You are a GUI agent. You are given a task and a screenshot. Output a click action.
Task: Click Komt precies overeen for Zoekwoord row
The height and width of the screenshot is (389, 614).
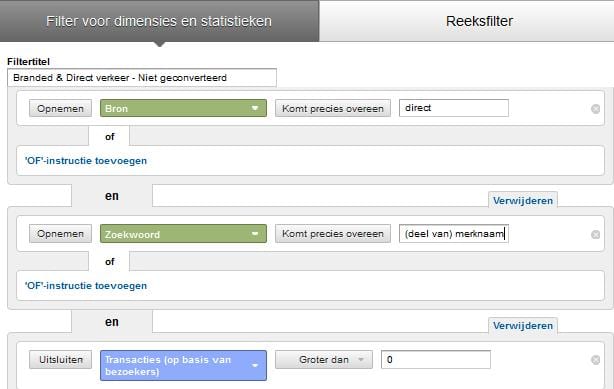[333, 234]
